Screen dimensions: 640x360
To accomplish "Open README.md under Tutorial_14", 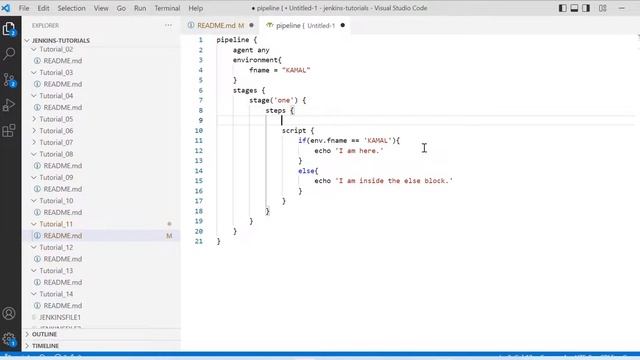I will [x=62, y=305].
